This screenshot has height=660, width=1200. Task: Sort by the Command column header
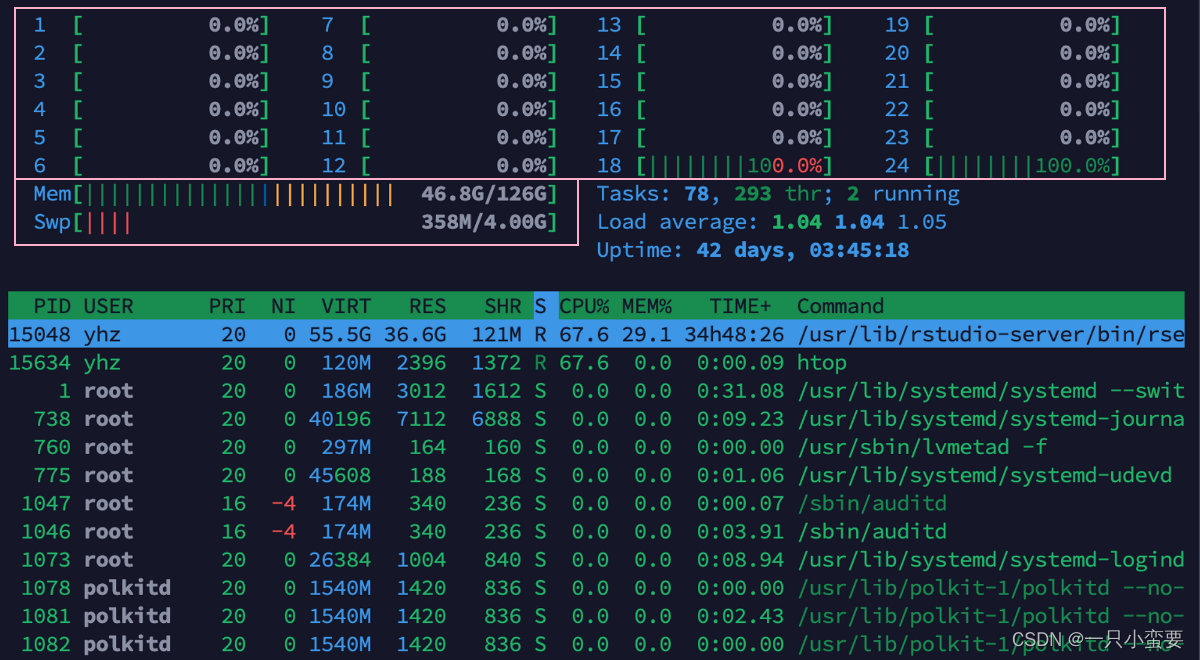(840, 306)
